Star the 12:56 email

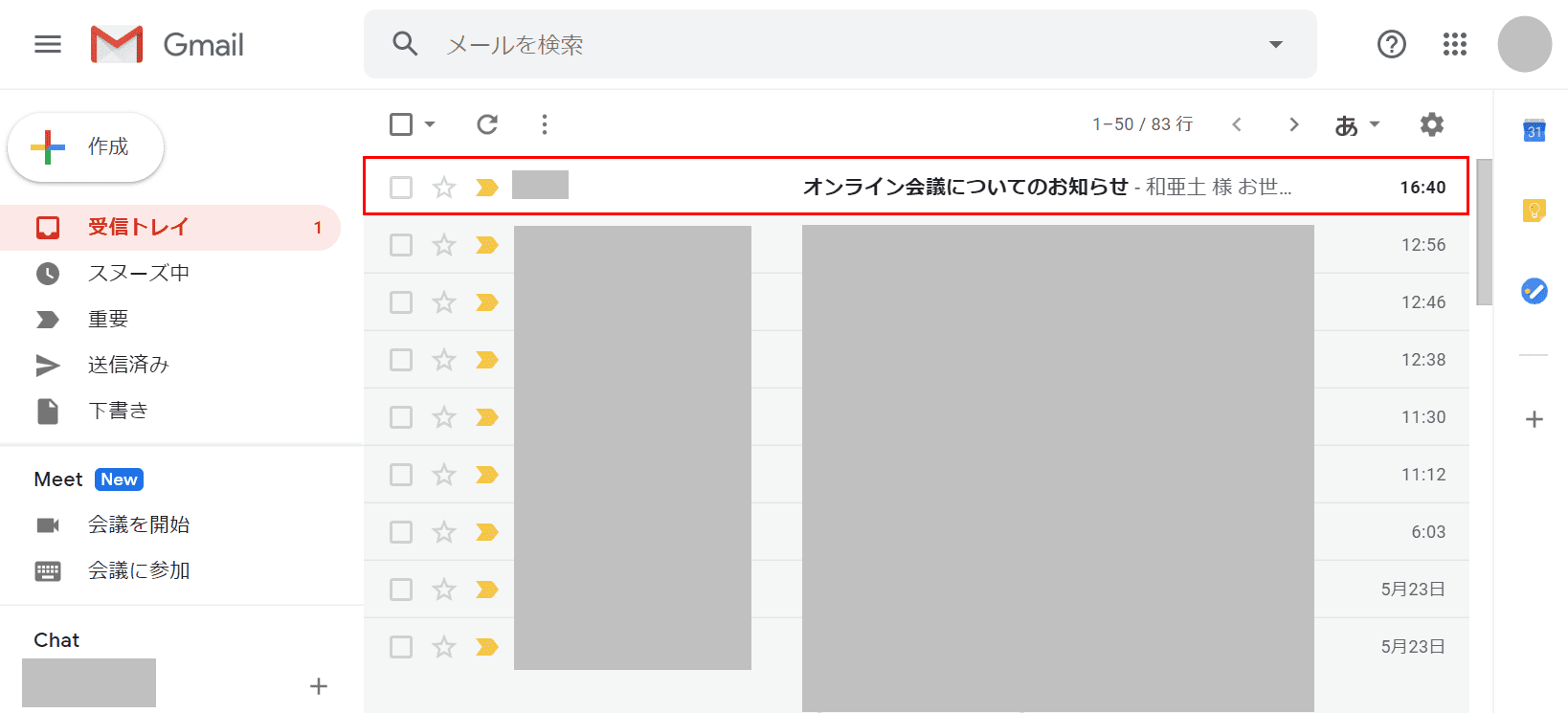point(444,245)
